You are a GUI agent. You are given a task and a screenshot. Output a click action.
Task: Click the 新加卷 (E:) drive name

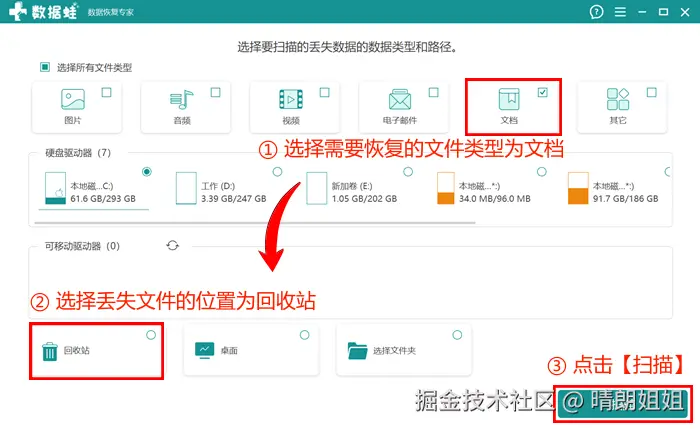pos(352,186)
